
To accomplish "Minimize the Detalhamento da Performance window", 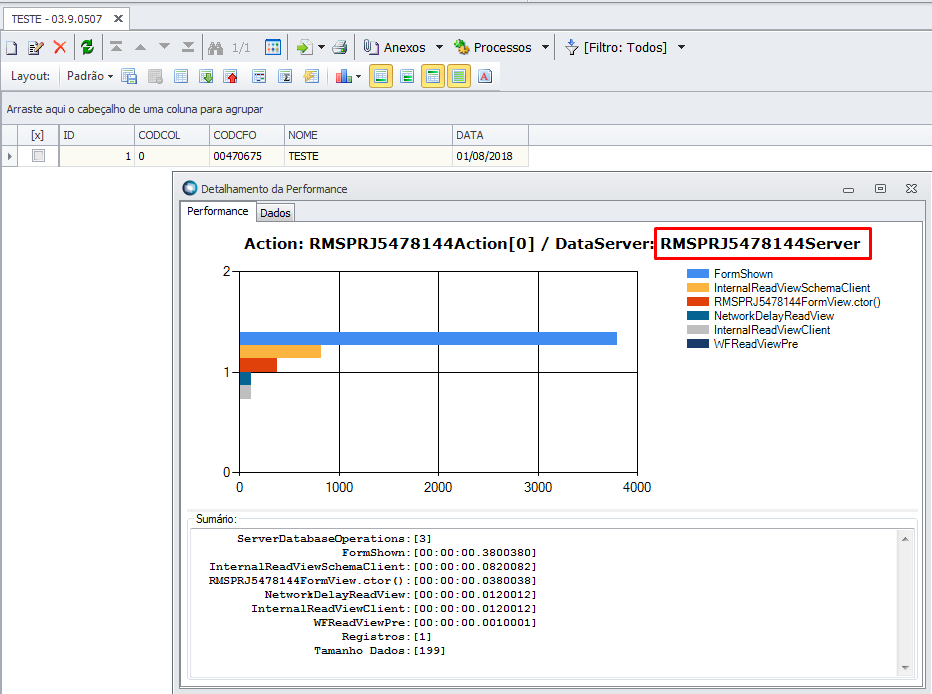I will [848, 190].
